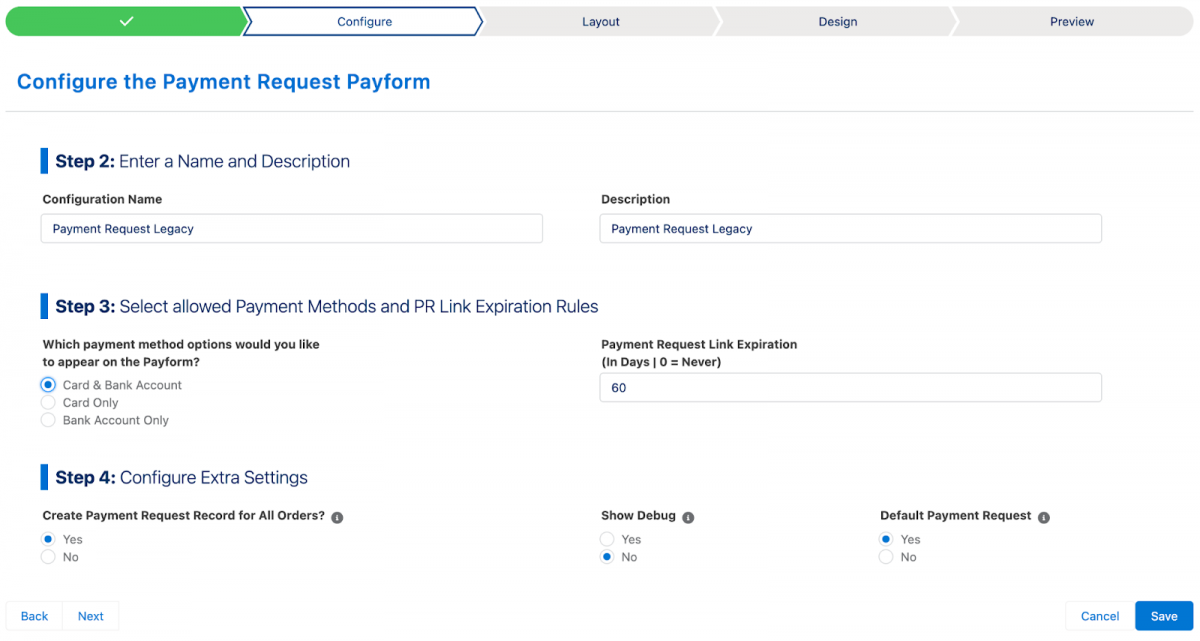Click the Payment Request Link Expiration field
Viewport: 1200px width, 641px height.
click(850, 387)
